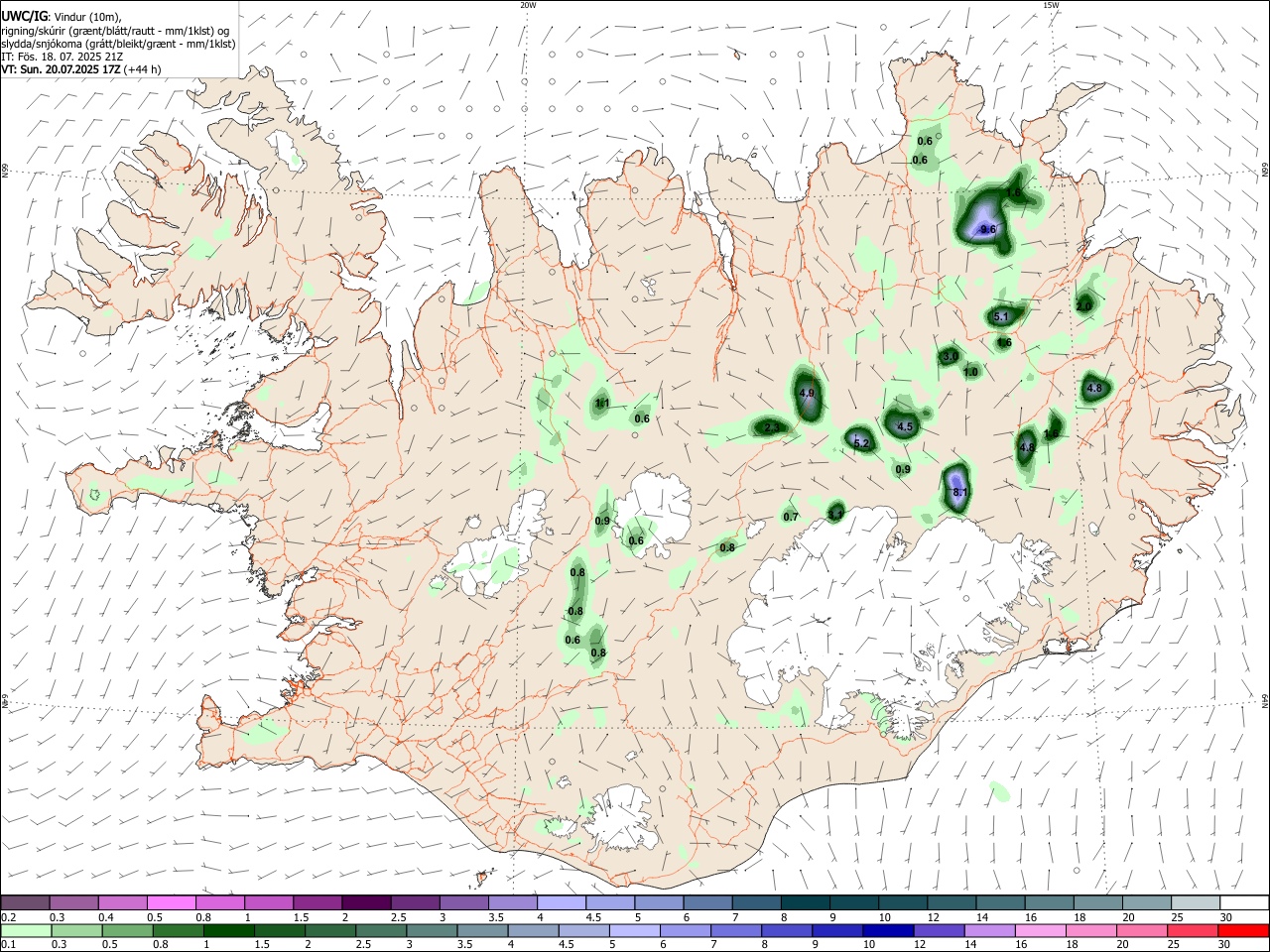Click the 'UWC/IG: Vindur (10m)' title text
The image size is (1270, 952).
click(x=61, y=16)
